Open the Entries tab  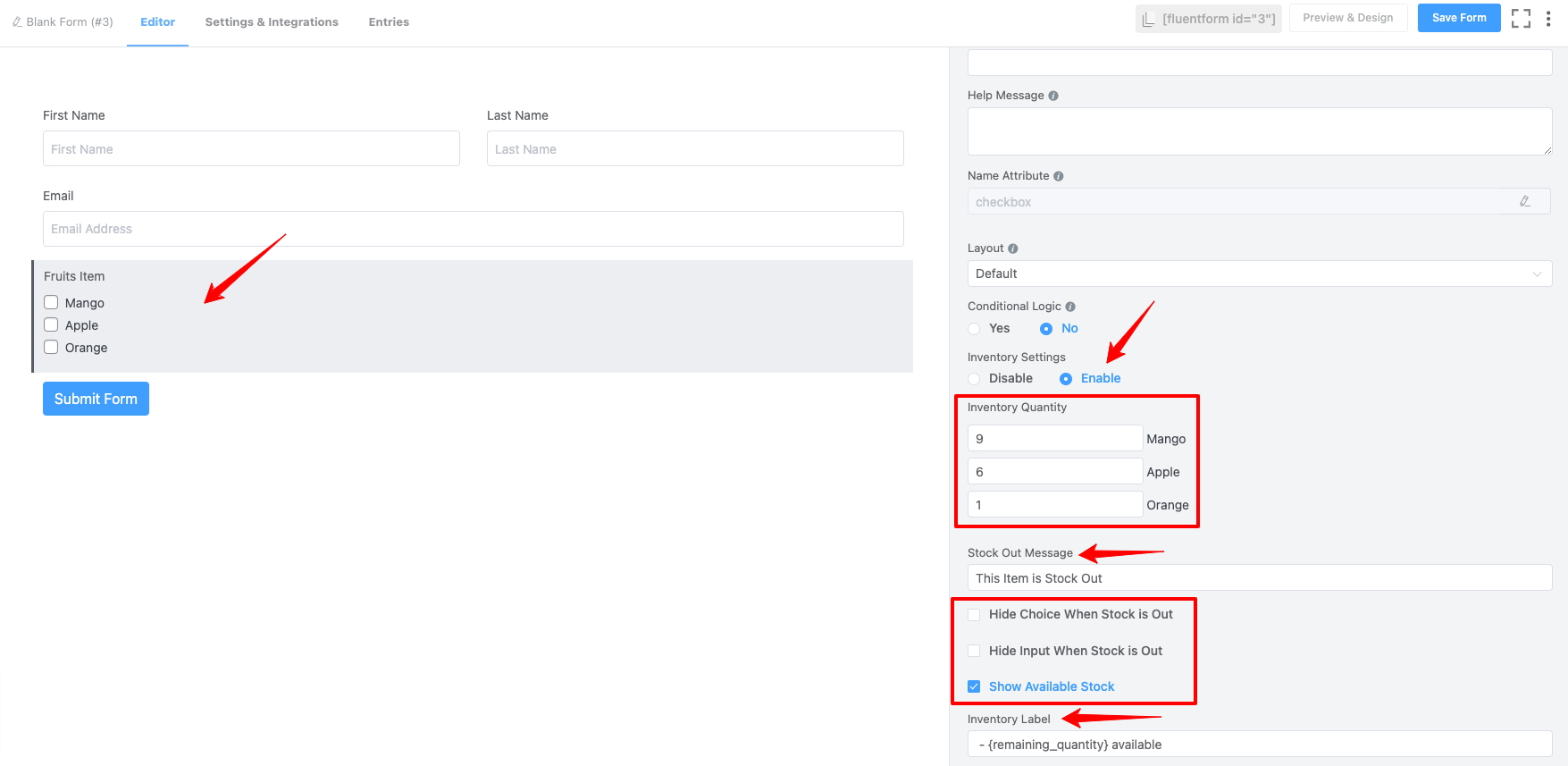(x=389, y=22)
